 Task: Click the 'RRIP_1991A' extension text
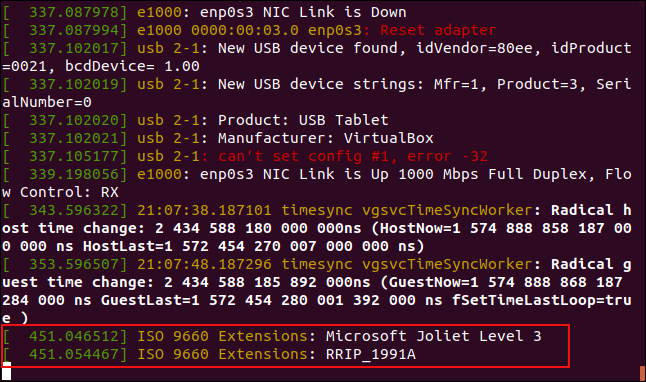coord(371,354)
